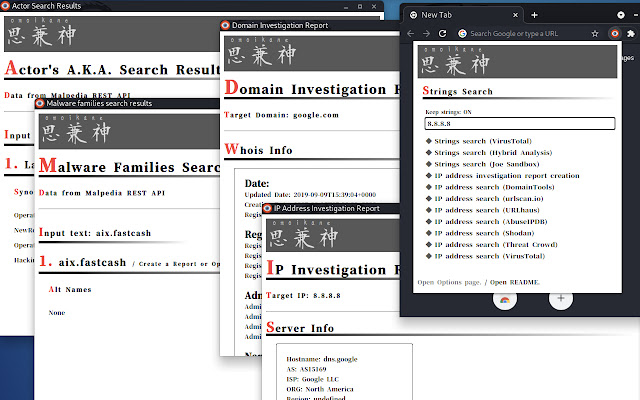Run IP address search (urlscan.io)

(x=489, y=198)
